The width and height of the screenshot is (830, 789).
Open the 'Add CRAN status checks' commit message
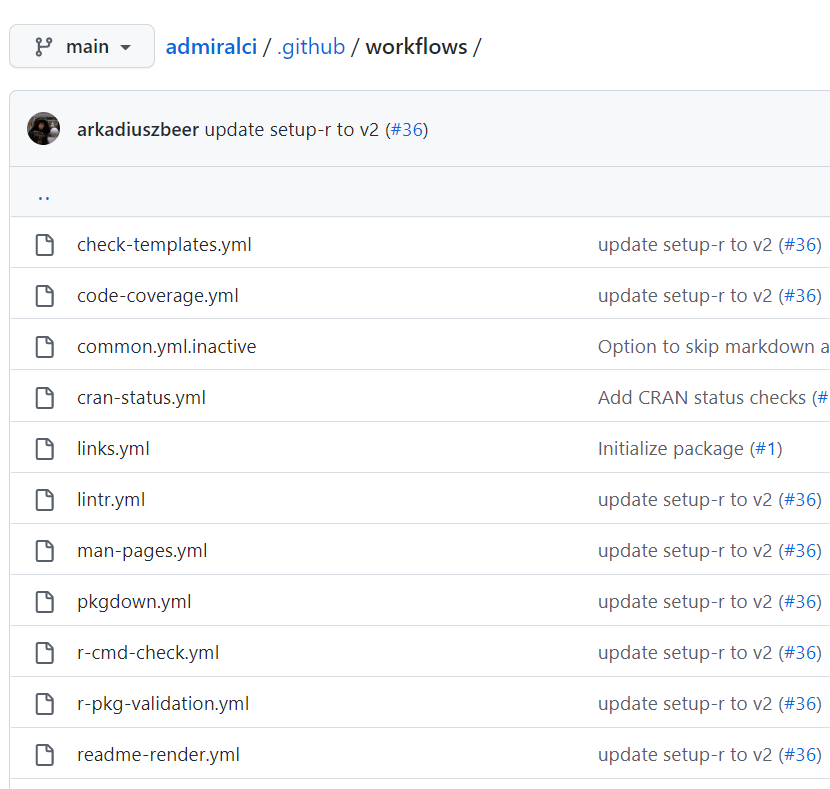701,398
